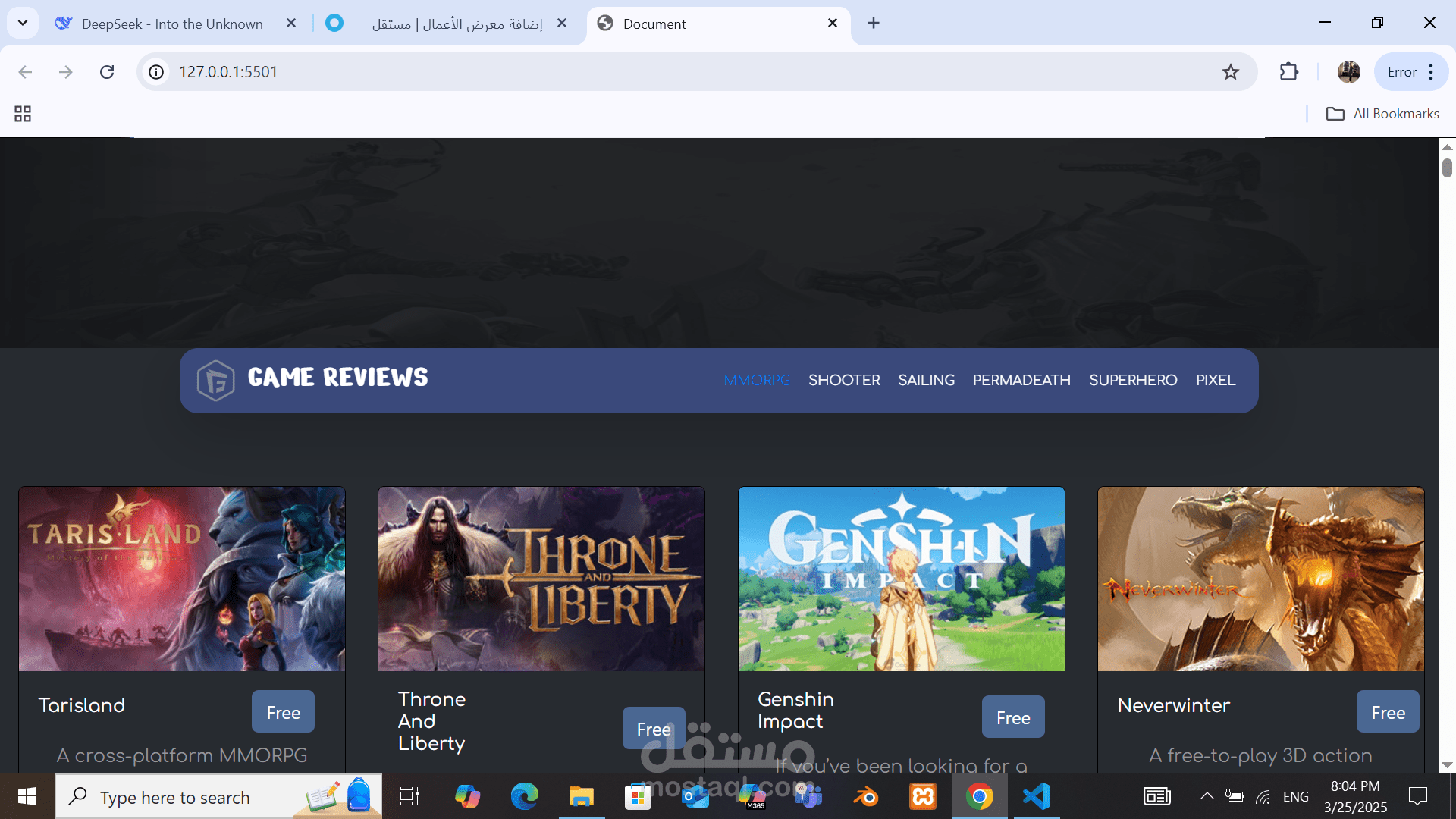Expand the tab search dropdown
The height and width of the screenshot is (819, 1456).
23,24
